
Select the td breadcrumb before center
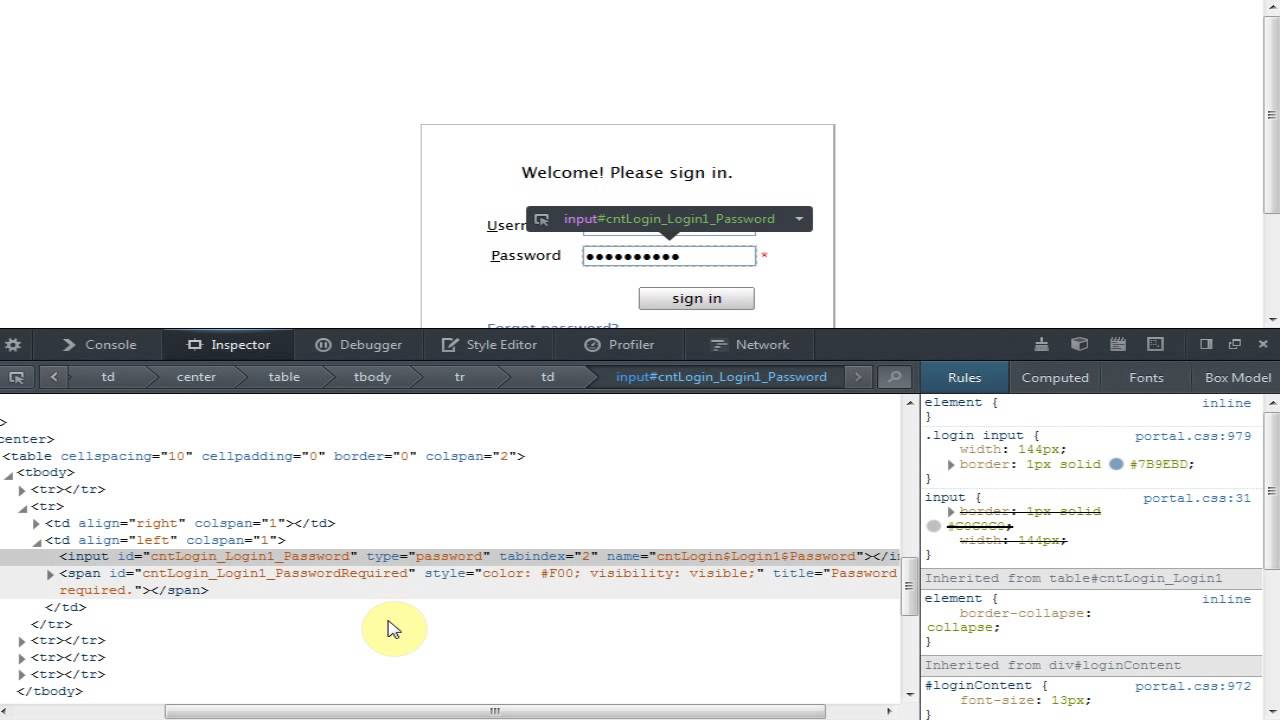[108, 377]
